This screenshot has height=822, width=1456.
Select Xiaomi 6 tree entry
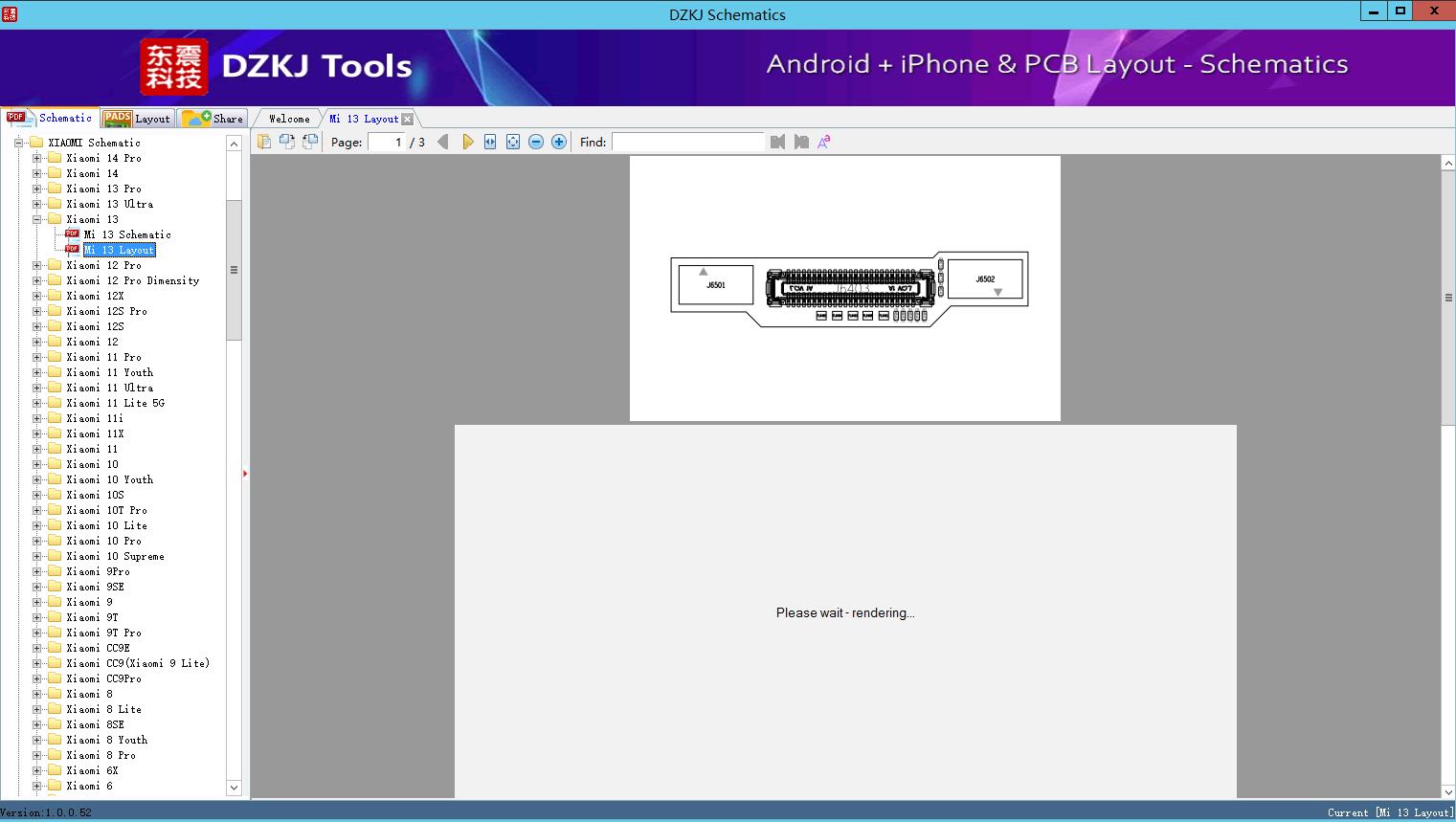point(90,786)
